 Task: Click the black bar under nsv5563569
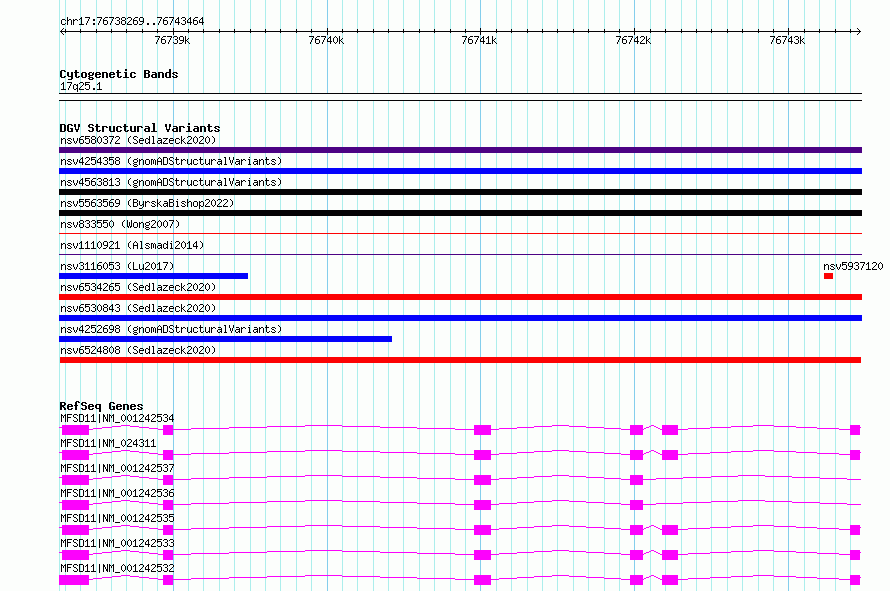(x=460, y=213)
